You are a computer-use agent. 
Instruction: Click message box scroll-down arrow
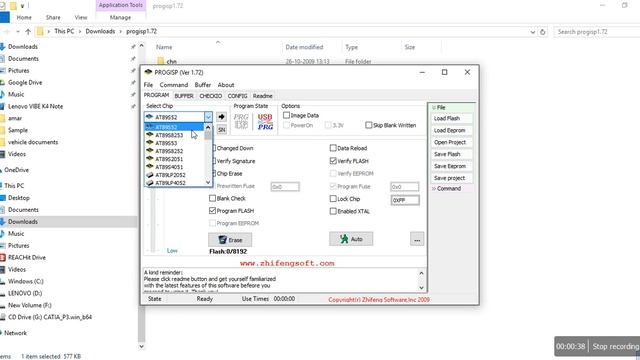coord(421,288)
